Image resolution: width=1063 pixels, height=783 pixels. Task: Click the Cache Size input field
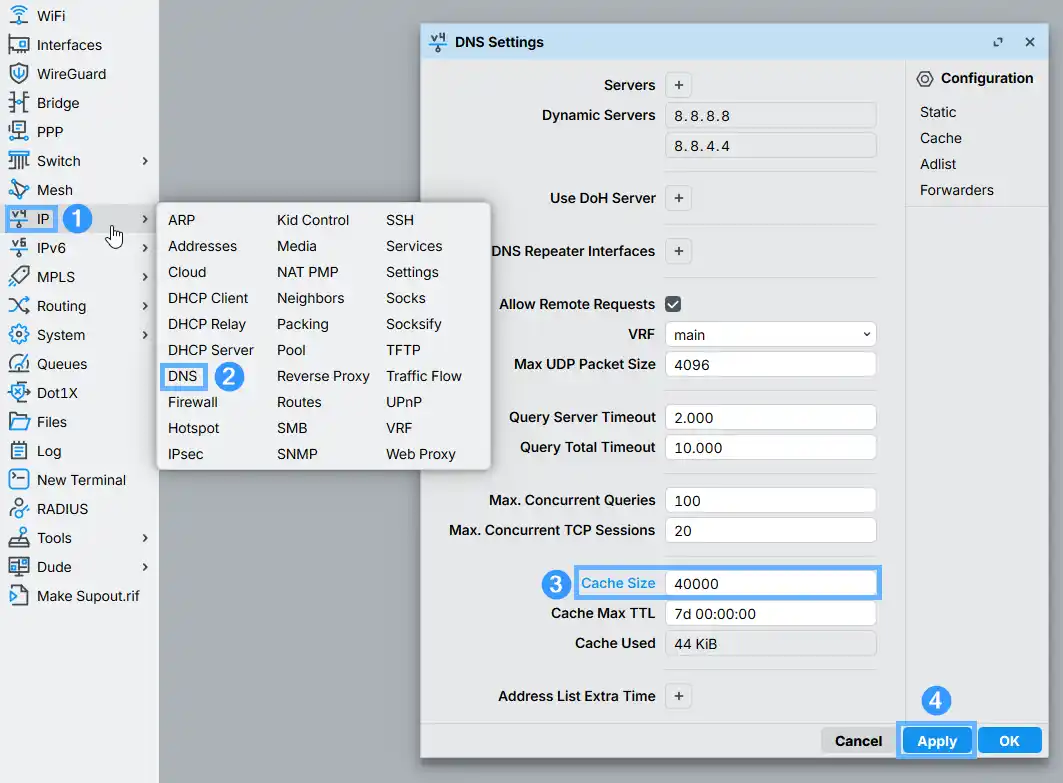point(771,584)
